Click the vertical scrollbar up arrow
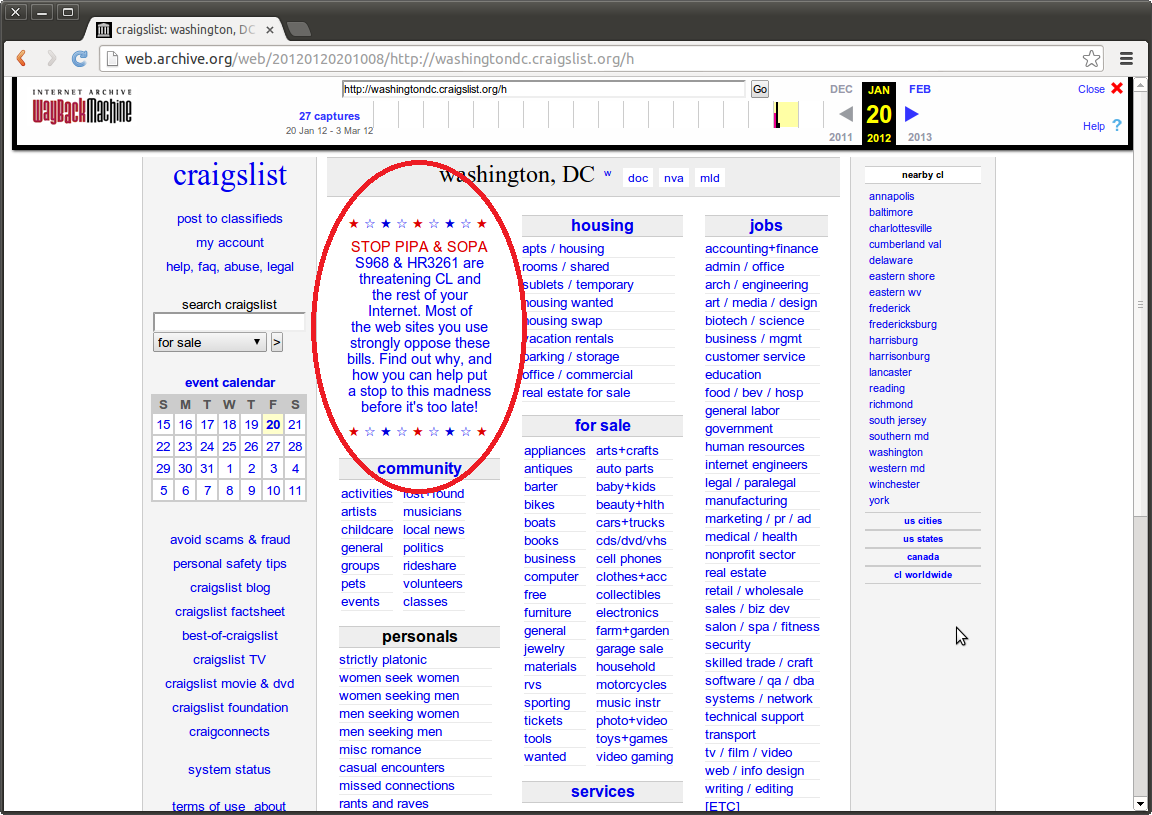Viewport: 1152px width, 815px height. (x=1140, y=84)
